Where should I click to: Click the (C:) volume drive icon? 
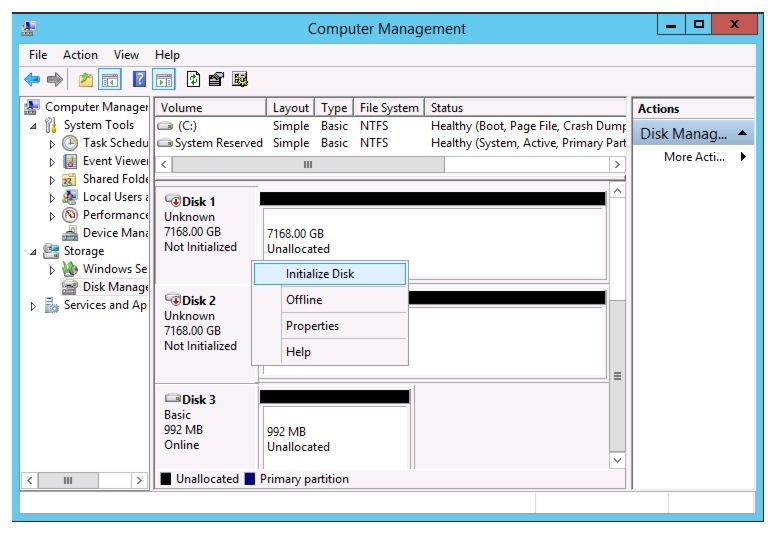(166, 126)
